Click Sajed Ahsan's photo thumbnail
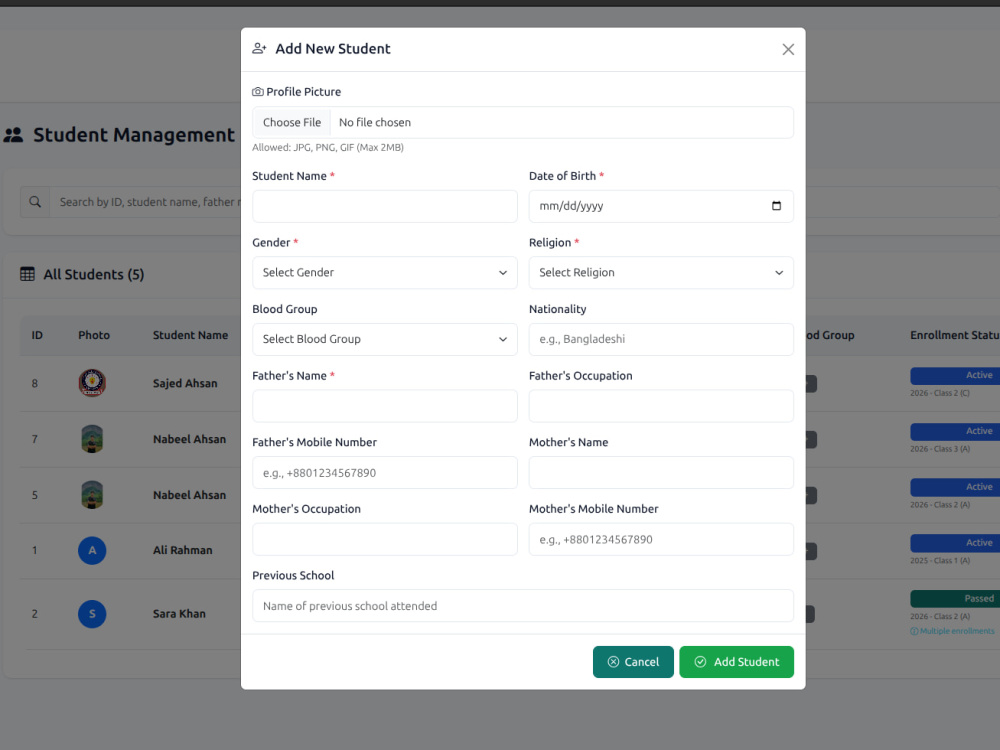Image resolution: width=1000 pixels, height=750 pixels. tap(92, 383)
